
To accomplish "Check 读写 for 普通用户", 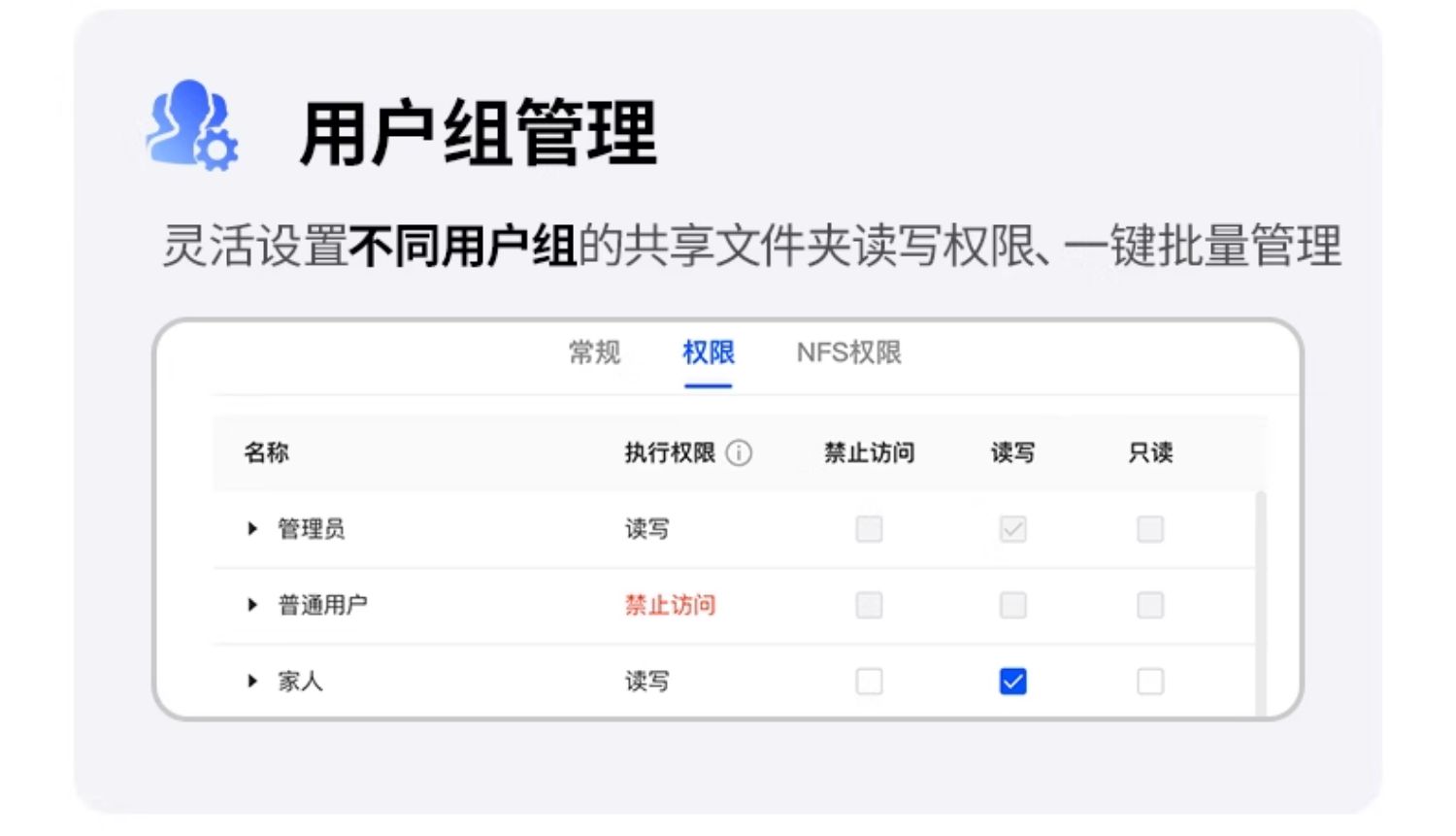I will coord(1012,605).
